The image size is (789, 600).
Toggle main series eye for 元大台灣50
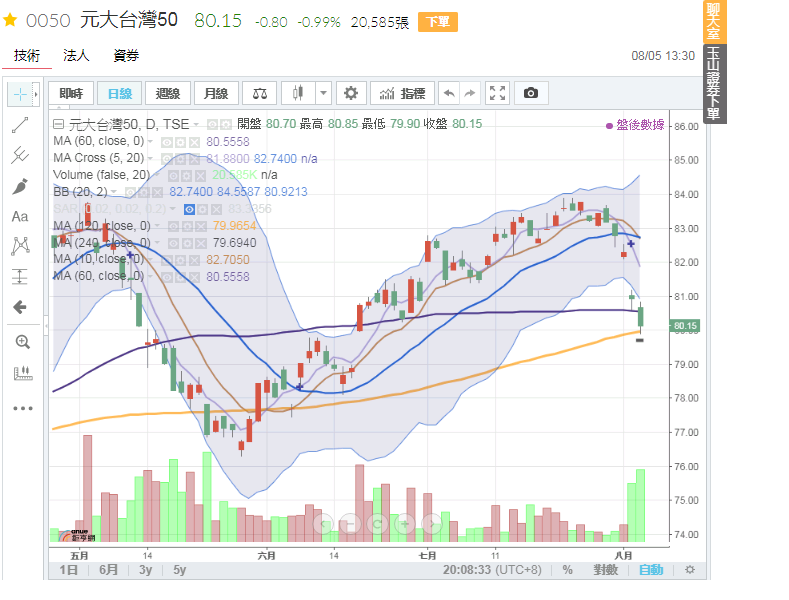coord(213,124)
